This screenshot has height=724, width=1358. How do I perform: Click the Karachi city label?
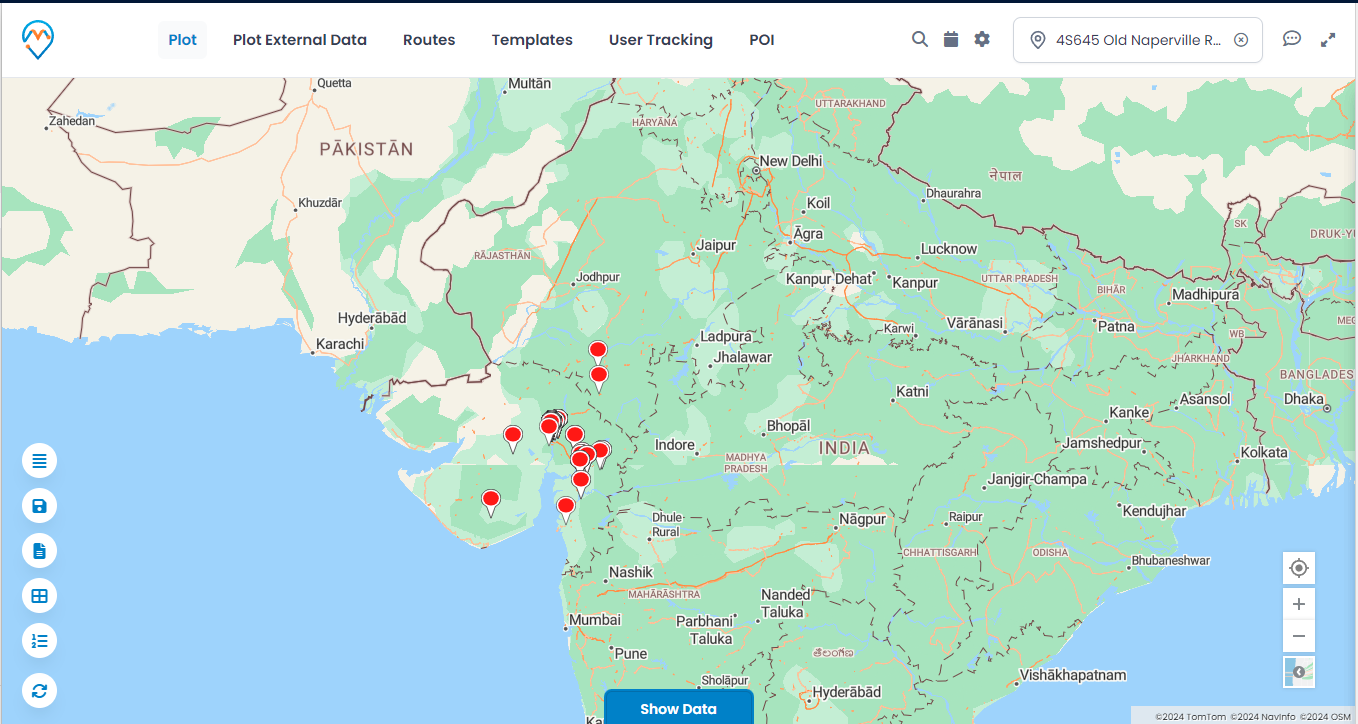pyautogui.click(x=340, y=344)
